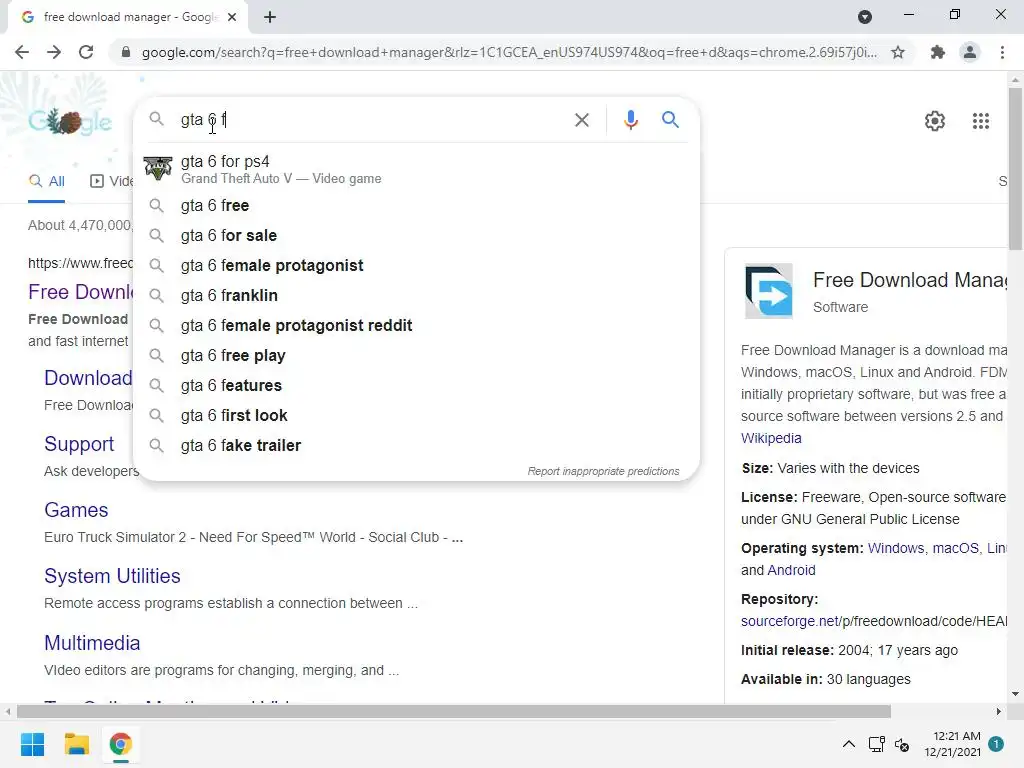Open the Games sitelink
Viewport: 1024px width, 768px height.
[76, 510]
